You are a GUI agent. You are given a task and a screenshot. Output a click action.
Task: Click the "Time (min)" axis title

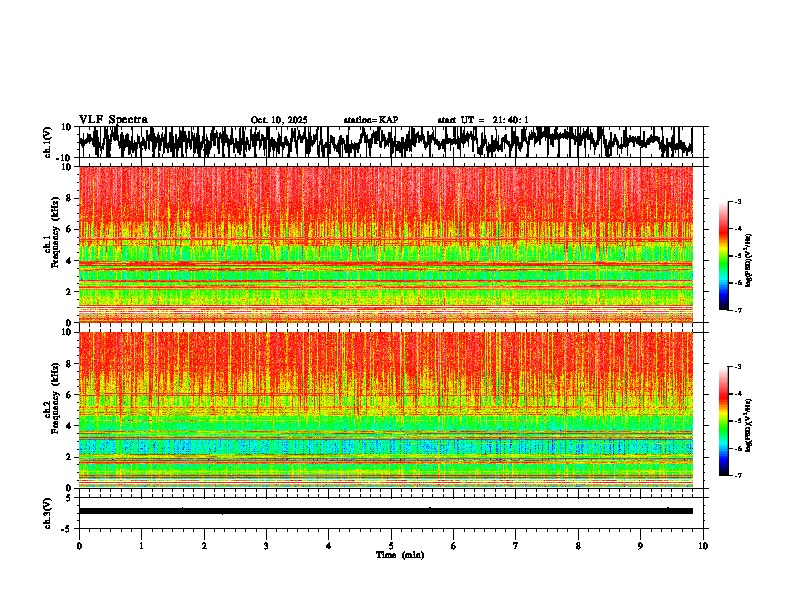pyautogui.click(x=400, y=555)
